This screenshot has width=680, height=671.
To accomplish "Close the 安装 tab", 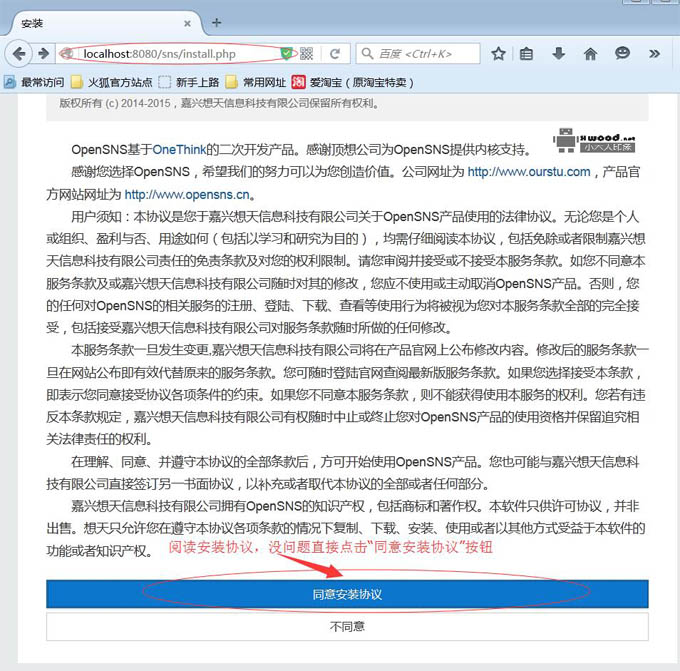I will pos(187,23).
